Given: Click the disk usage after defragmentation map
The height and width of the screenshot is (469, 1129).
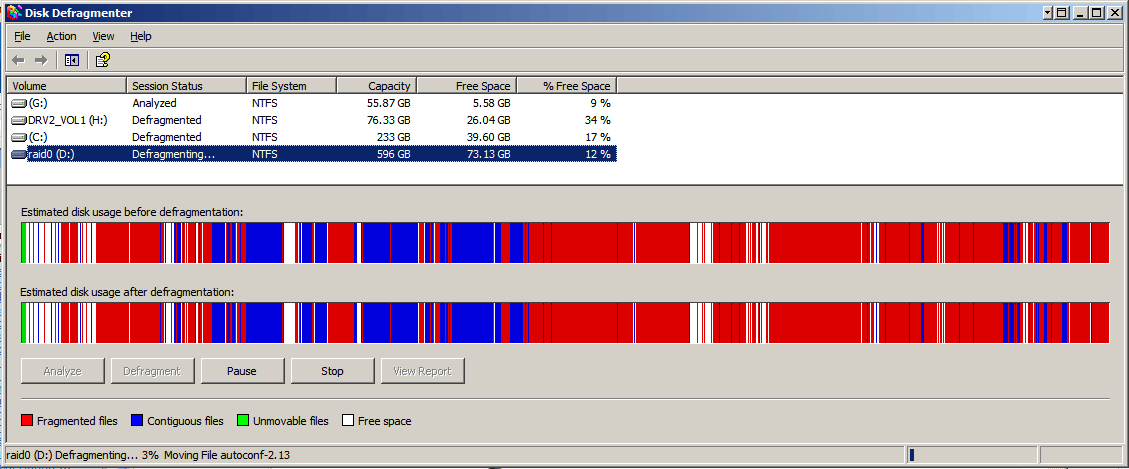Looking at the screenshot, I should click(x=564, y=323).
